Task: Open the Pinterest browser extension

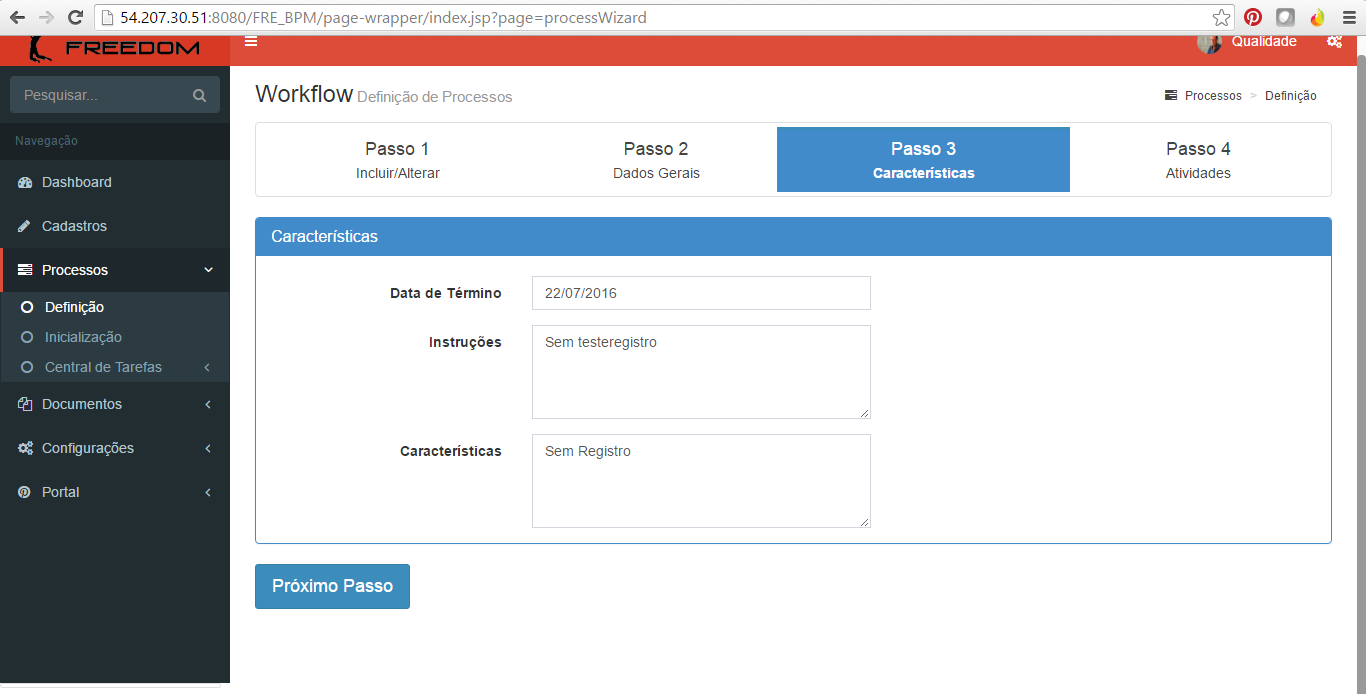Action: point(1253,17)
